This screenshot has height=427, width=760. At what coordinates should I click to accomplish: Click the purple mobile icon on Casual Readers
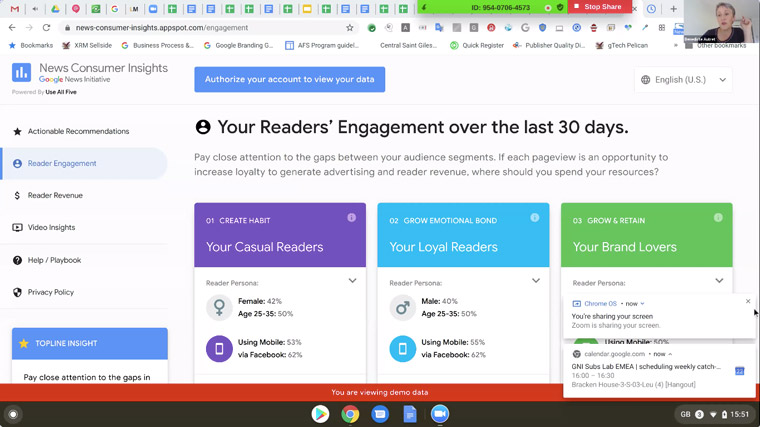[219, 348]
